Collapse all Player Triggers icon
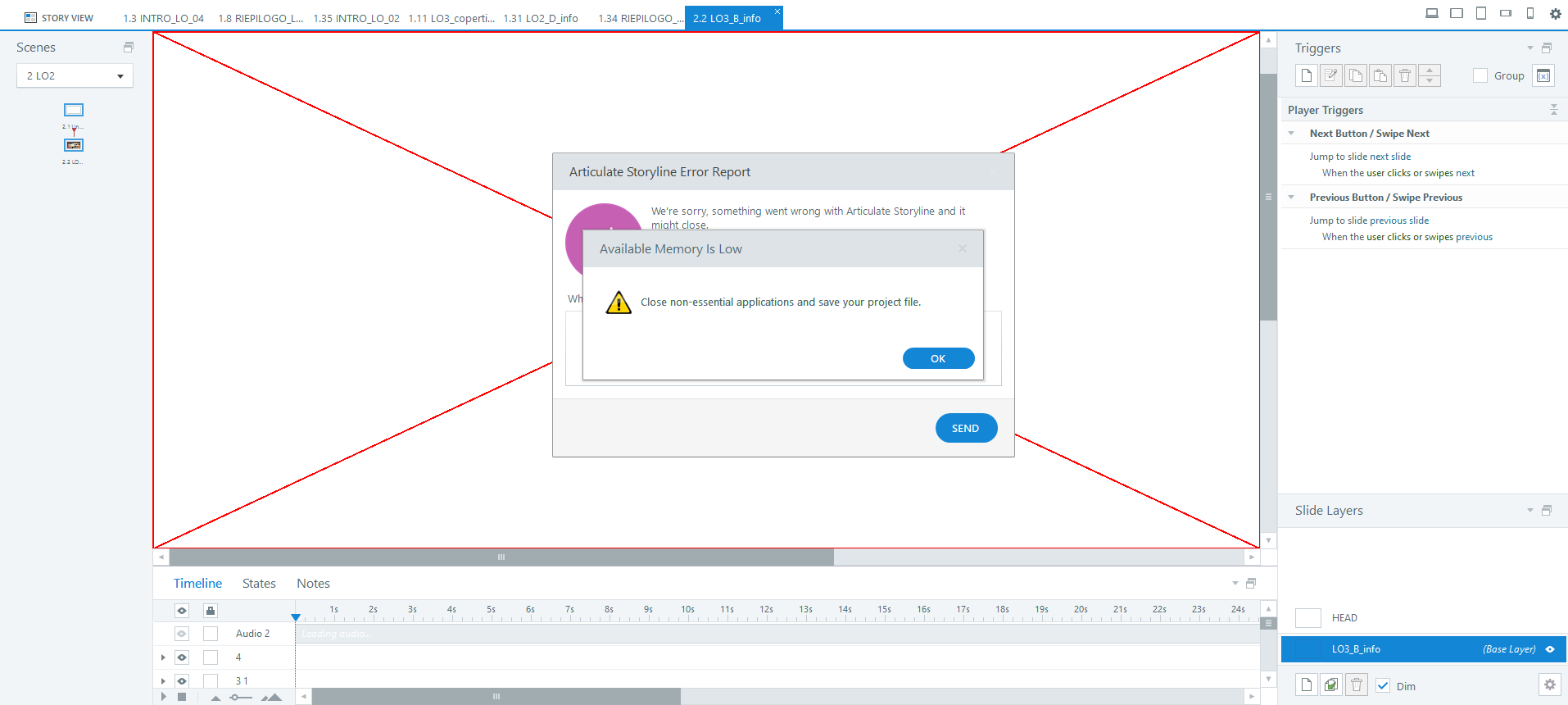Viewport: 1568px width, 705px height. 1553,110
